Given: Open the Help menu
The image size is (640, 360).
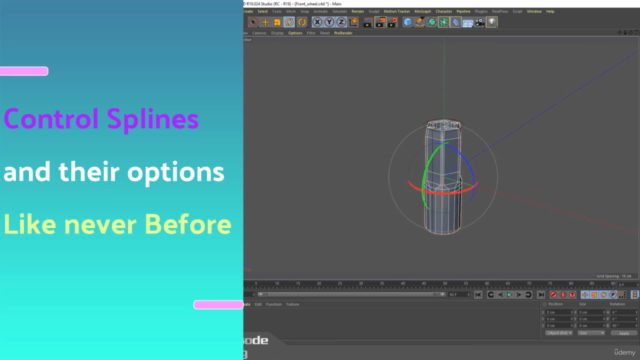Looking at the screenshot, I should tap(550, 11).
